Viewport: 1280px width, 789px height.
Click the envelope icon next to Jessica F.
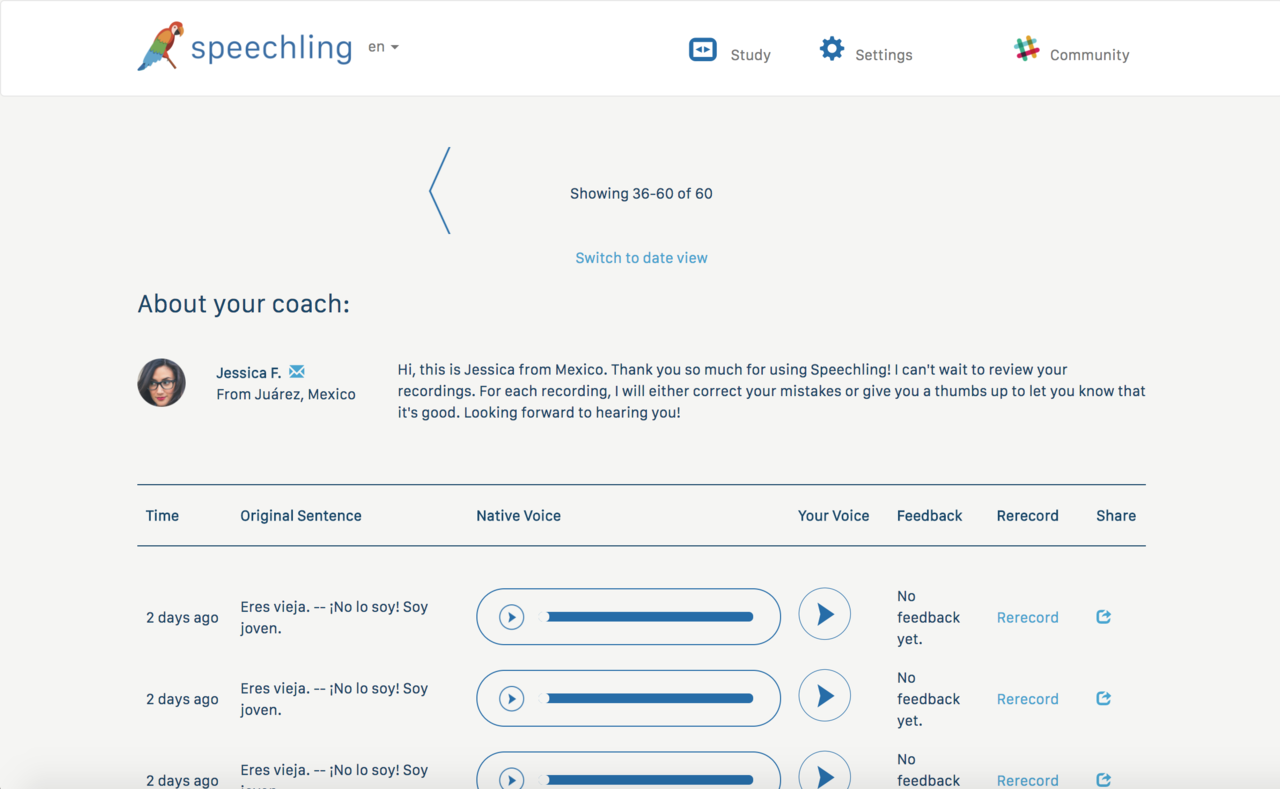(x=297, y=372)
